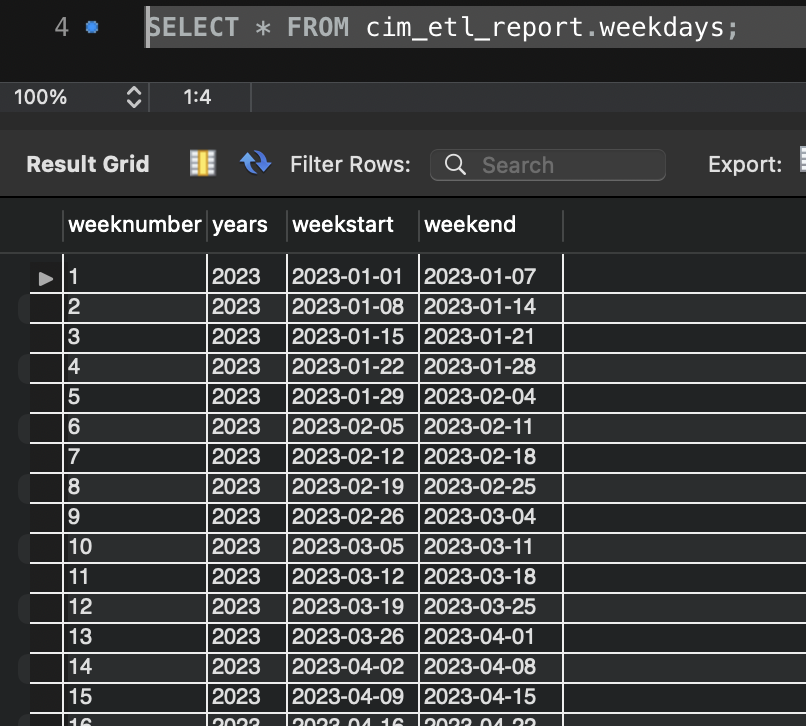The height and width of the screenshot is (726, 806).
Task: Open the 100% zoom level stepper
Action: (134, 98)
